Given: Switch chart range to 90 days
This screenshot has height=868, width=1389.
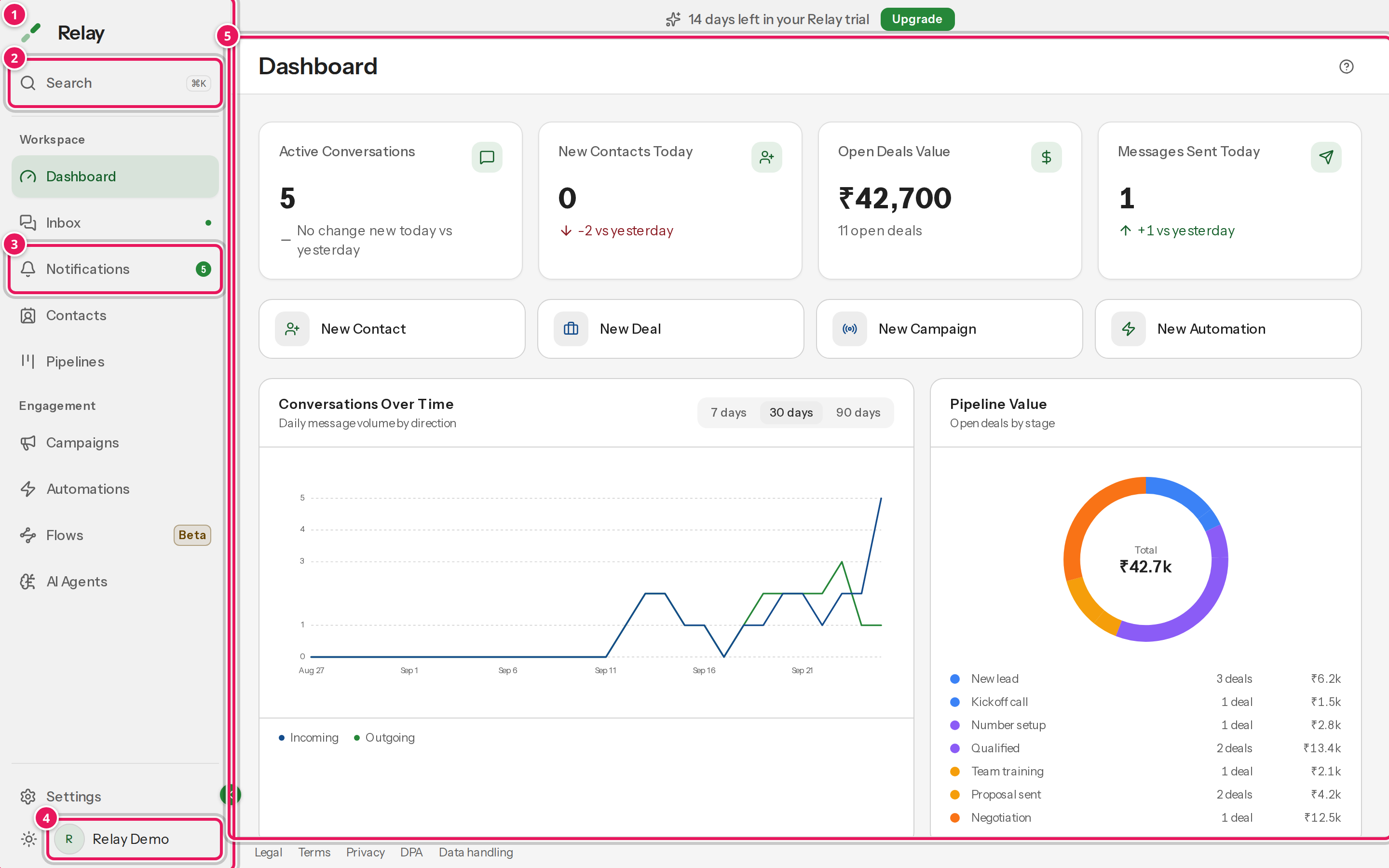Looking at the screenshot, I should (858, 412).
